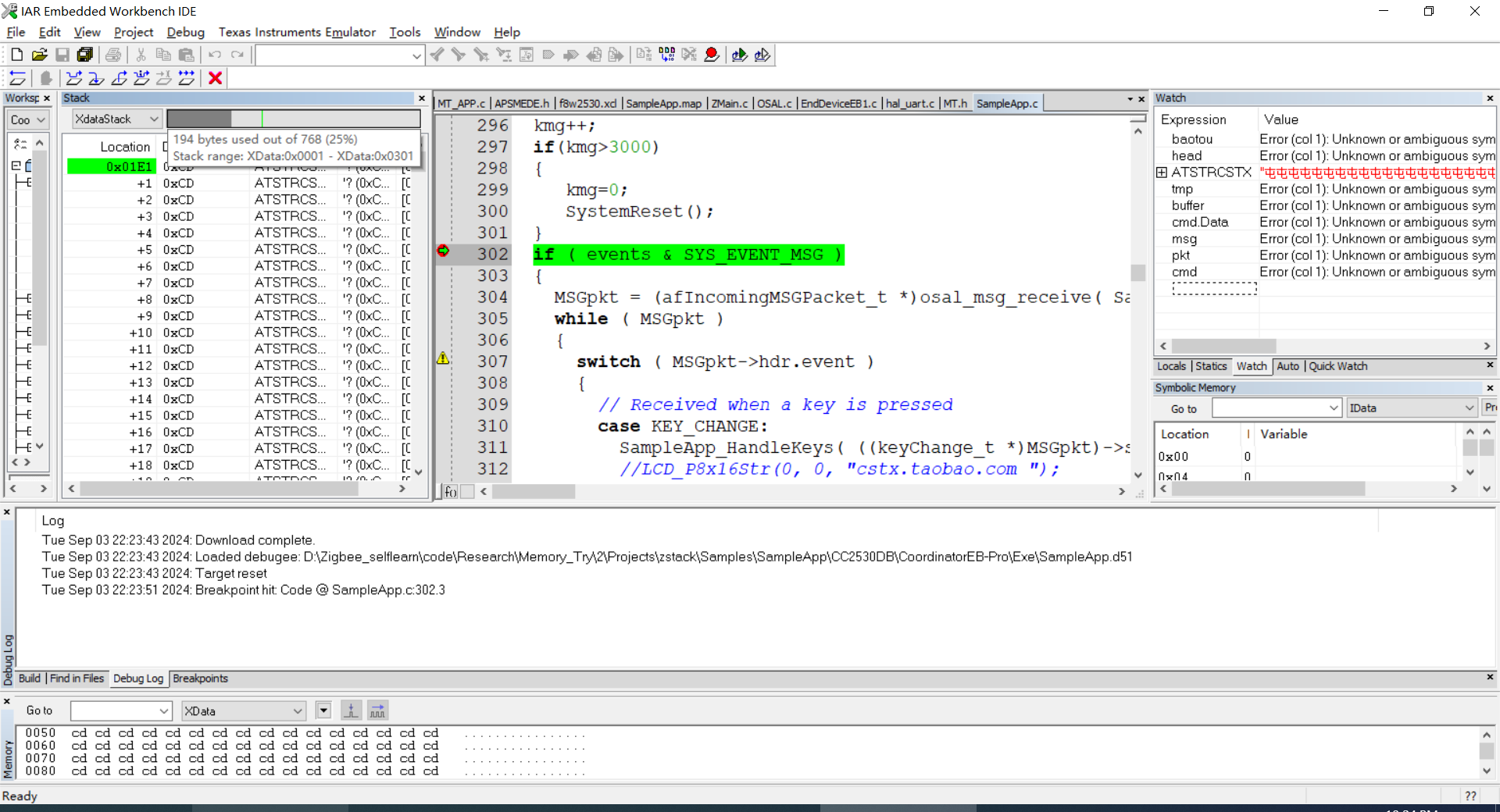Switch to the Quick Watch tab
Screen dimensions: 1500x812
point(1338,366)
